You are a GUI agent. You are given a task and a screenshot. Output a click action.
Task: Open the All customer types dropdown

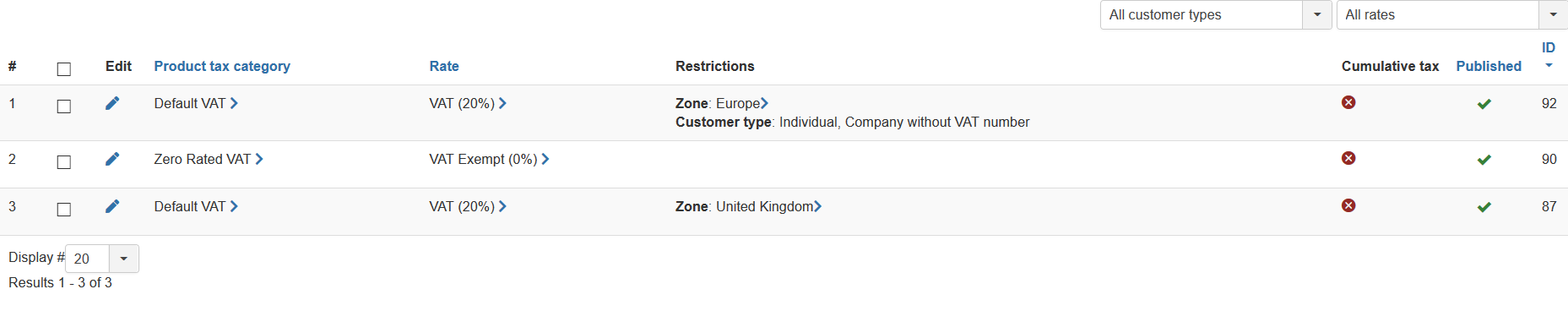point(1216,14)
